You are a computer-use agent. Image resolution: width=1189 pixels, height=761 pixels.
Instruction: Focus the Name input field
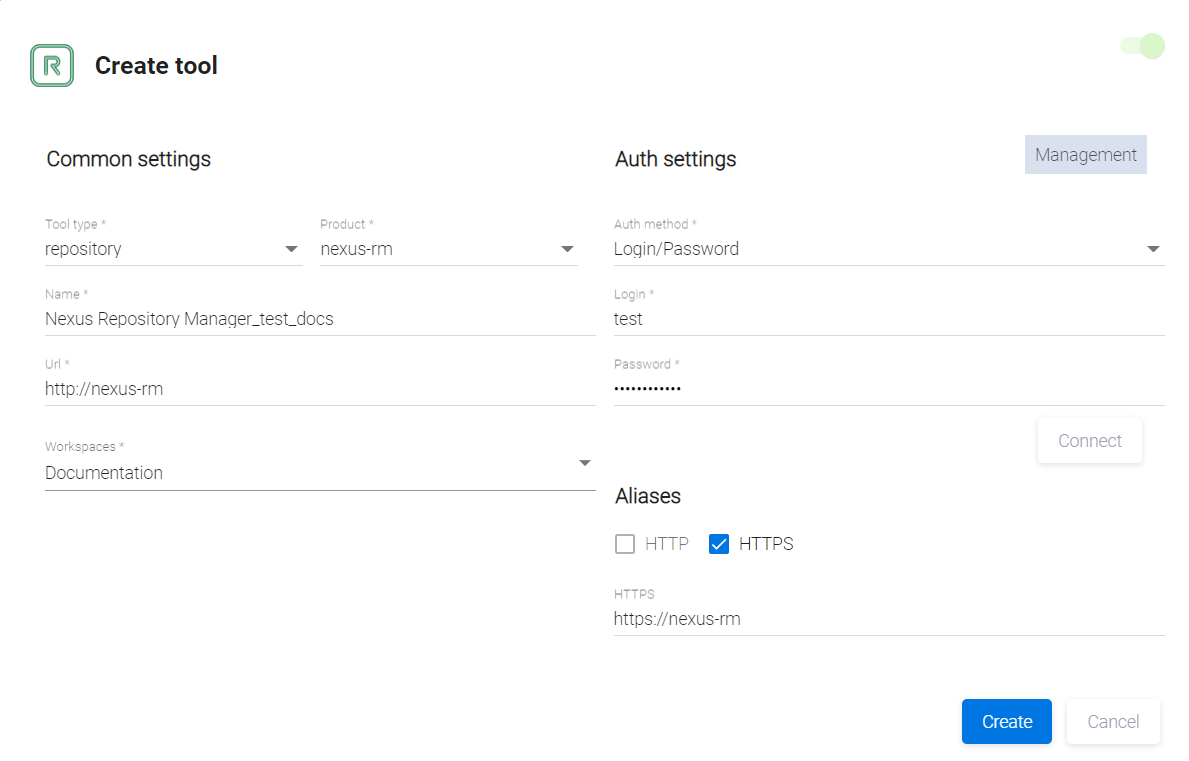320,319
